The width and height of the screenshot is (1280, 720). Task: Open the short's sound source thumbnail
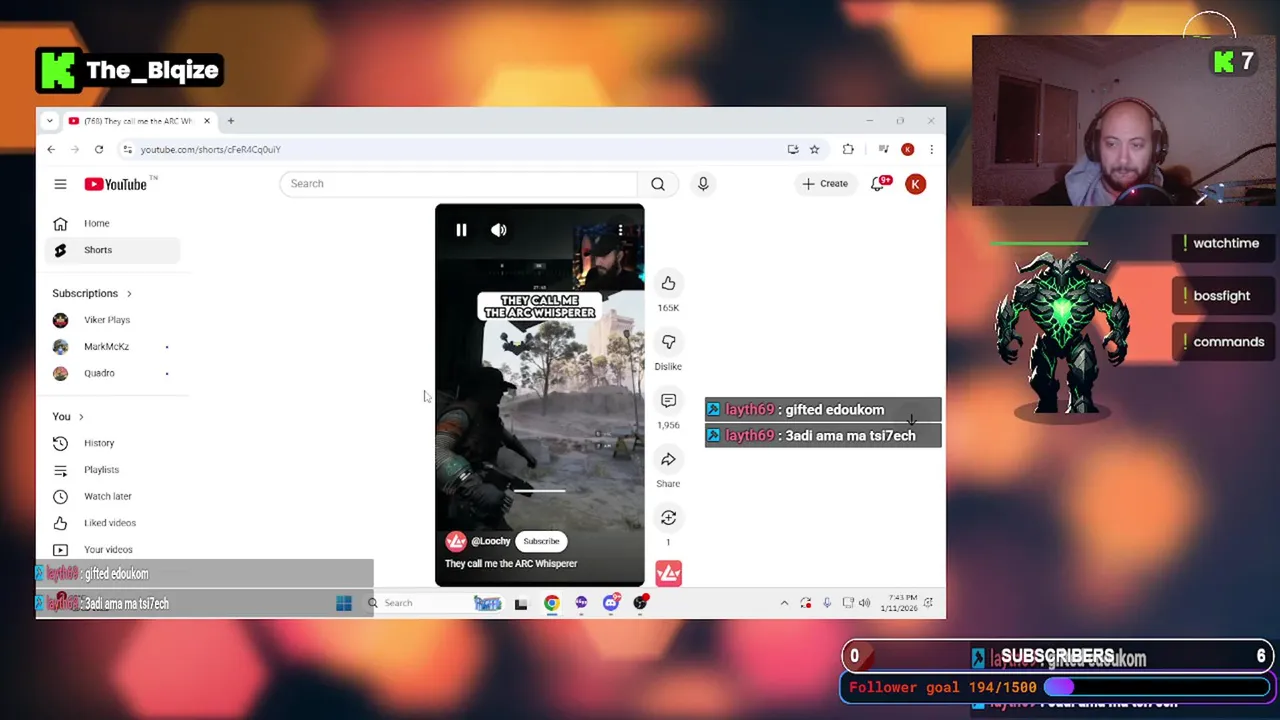[668, 573]
